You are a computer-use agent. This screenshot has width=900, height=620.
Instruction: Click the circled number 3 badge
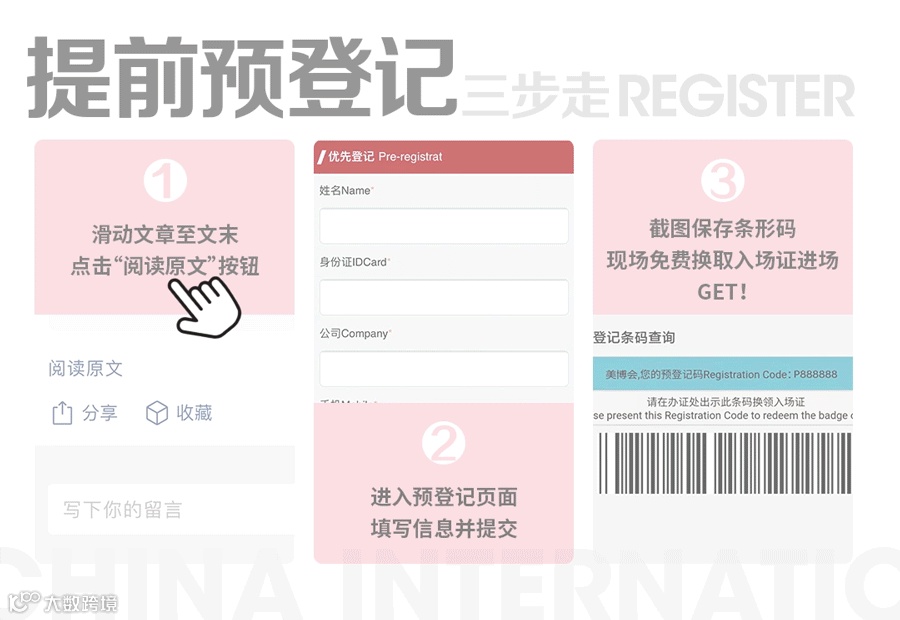723,180
